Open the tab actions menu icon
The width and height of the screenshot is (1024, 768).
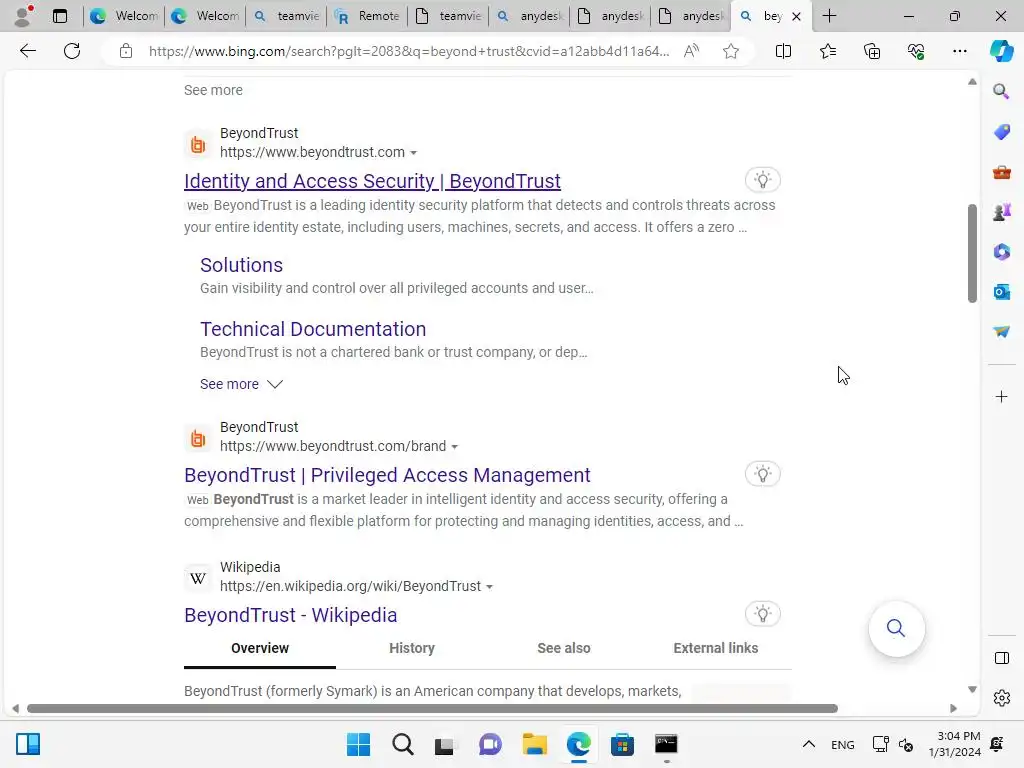pyautogui.click(x=60, y=16)
